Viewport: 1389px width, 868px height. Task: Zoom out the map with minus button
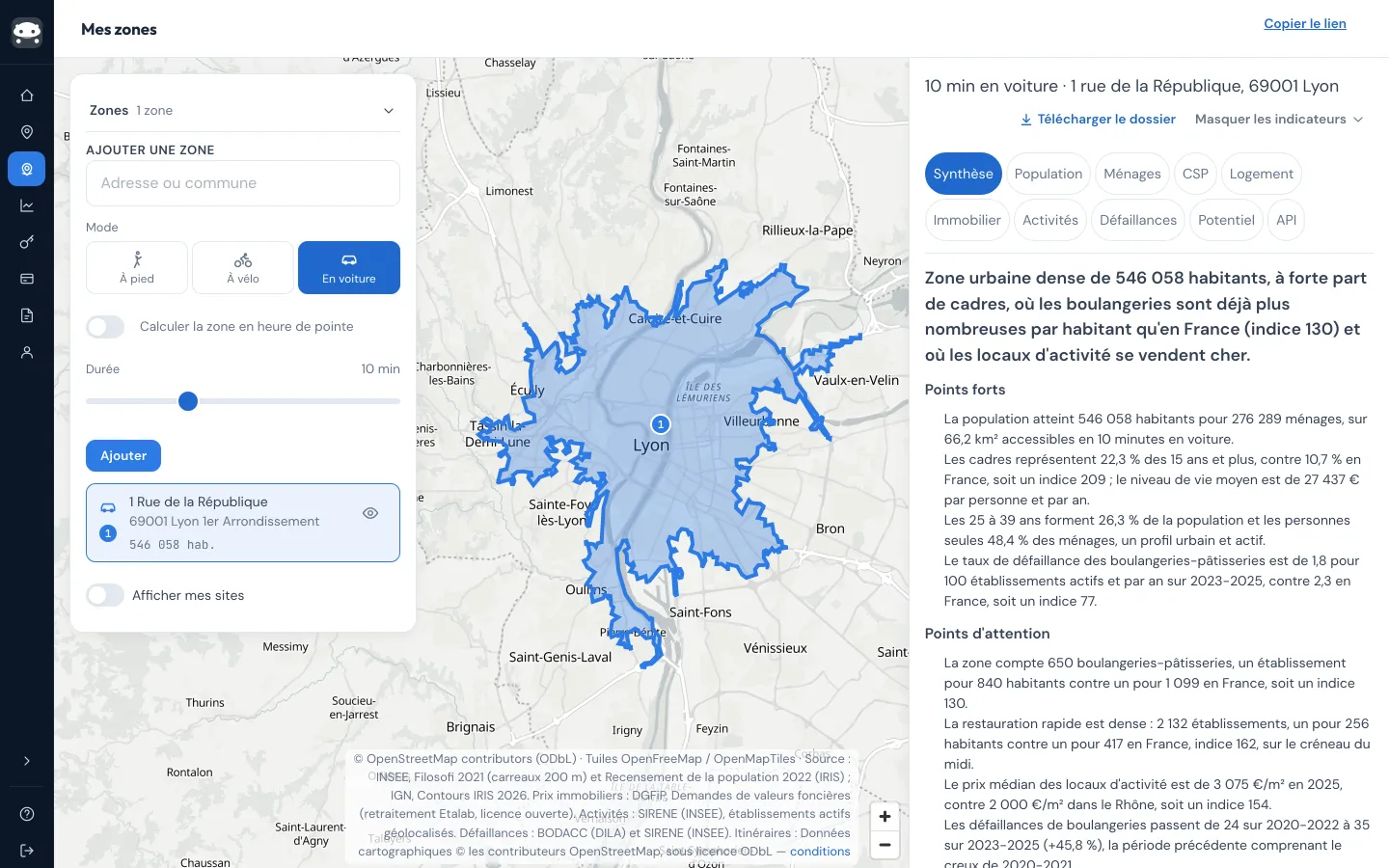885,844
